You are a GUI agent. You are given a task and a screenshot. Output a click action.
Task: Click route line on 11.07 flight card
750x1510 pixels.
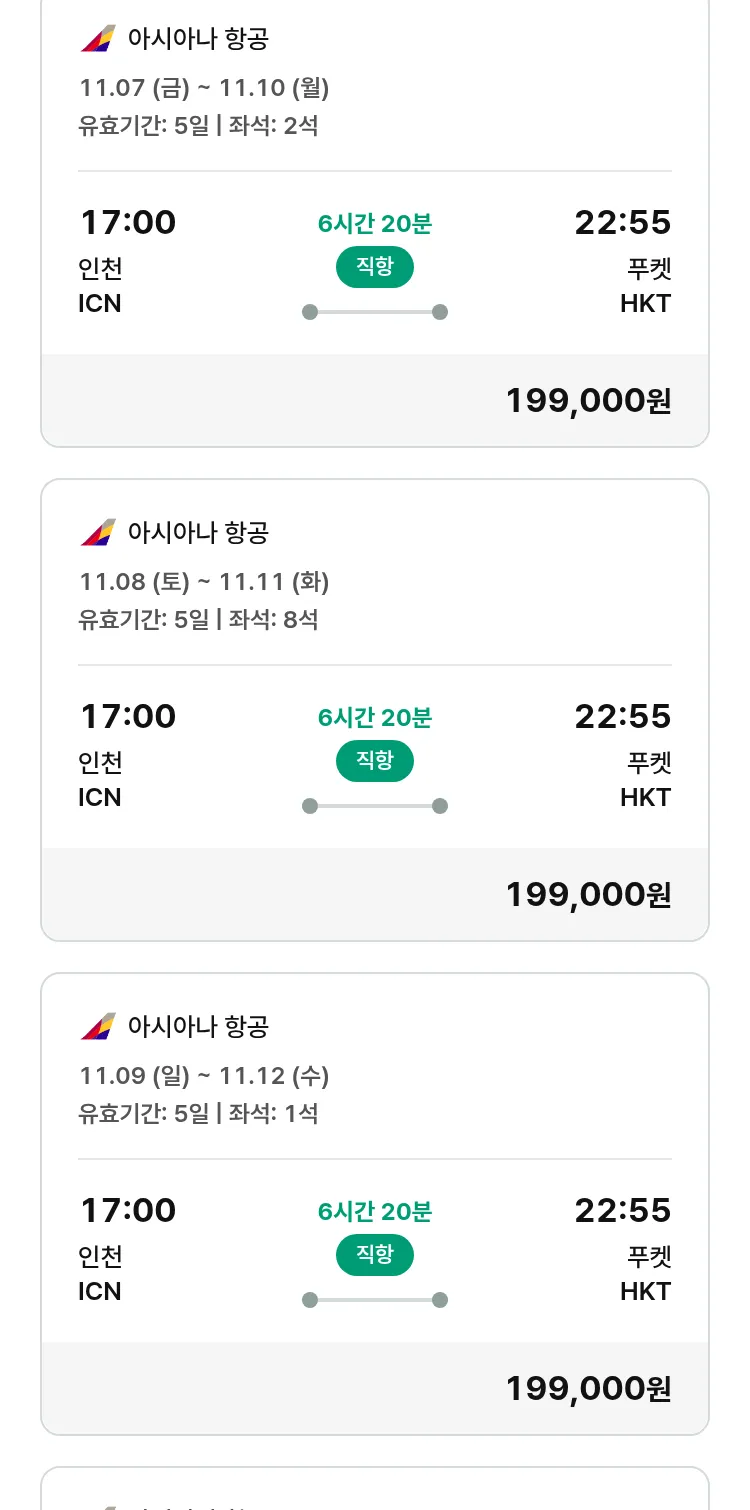[x=375, y=312]
